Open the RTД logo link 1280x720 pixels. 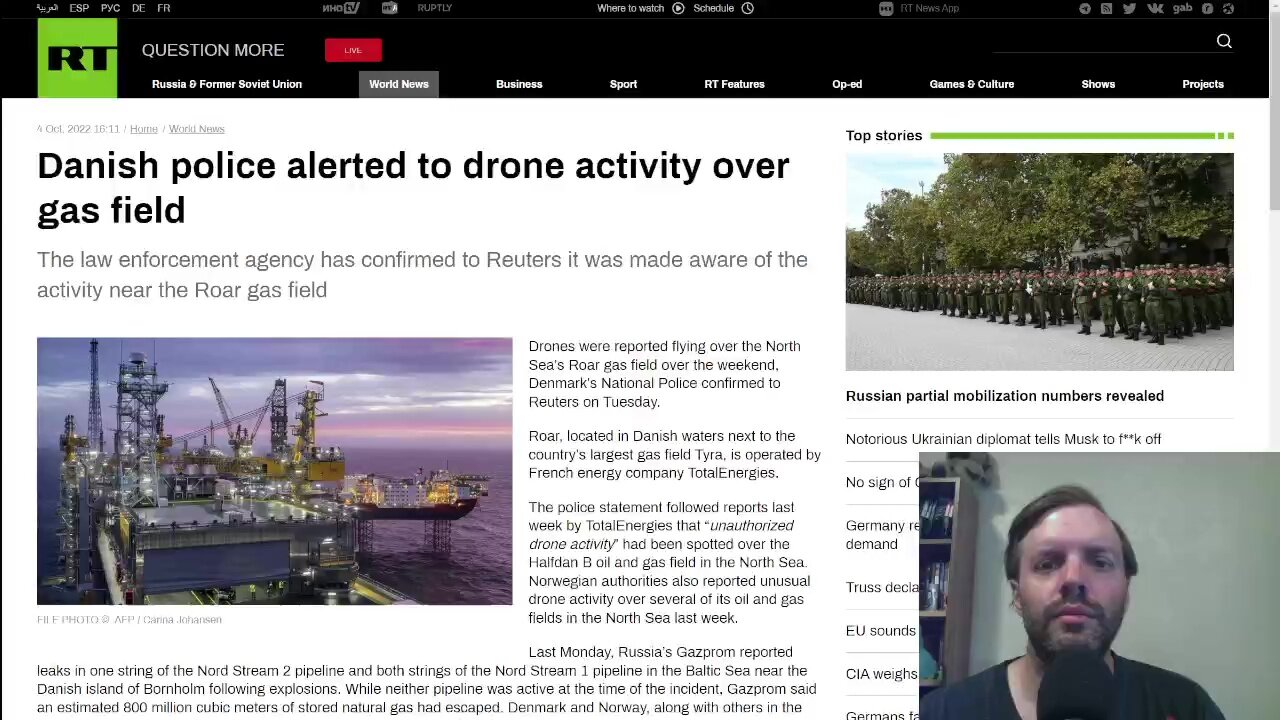[x=390, y=8]
